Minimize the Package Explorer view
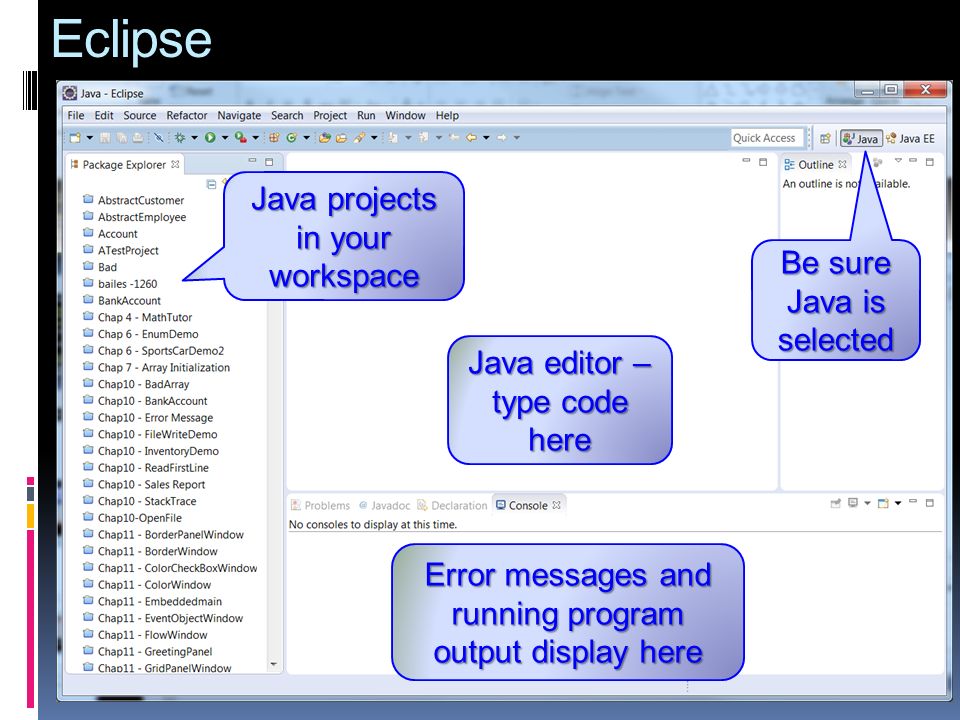The height and width of the screenshot is (720, 960). (x=252, y=160)
